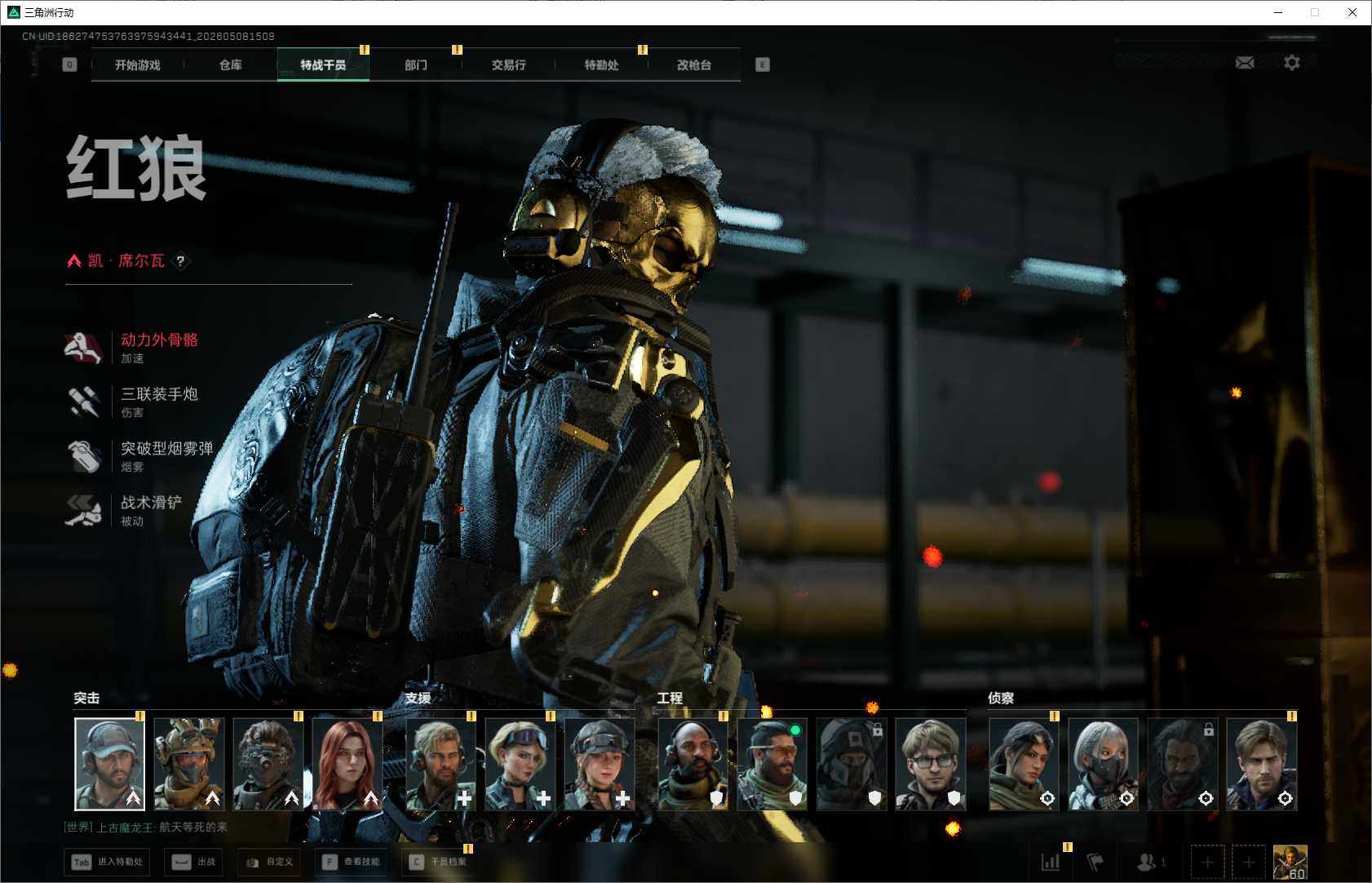Select the 特战干员 tab

(323, 64)
